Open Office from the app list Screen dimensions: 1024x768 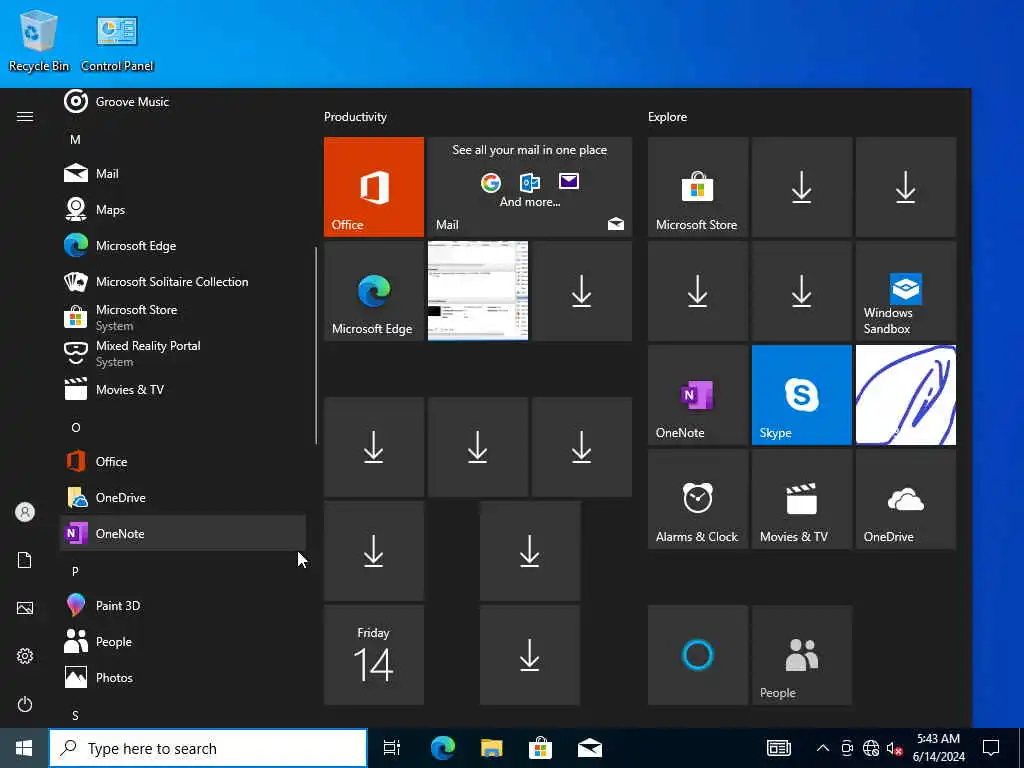click(x=183, y=461)
